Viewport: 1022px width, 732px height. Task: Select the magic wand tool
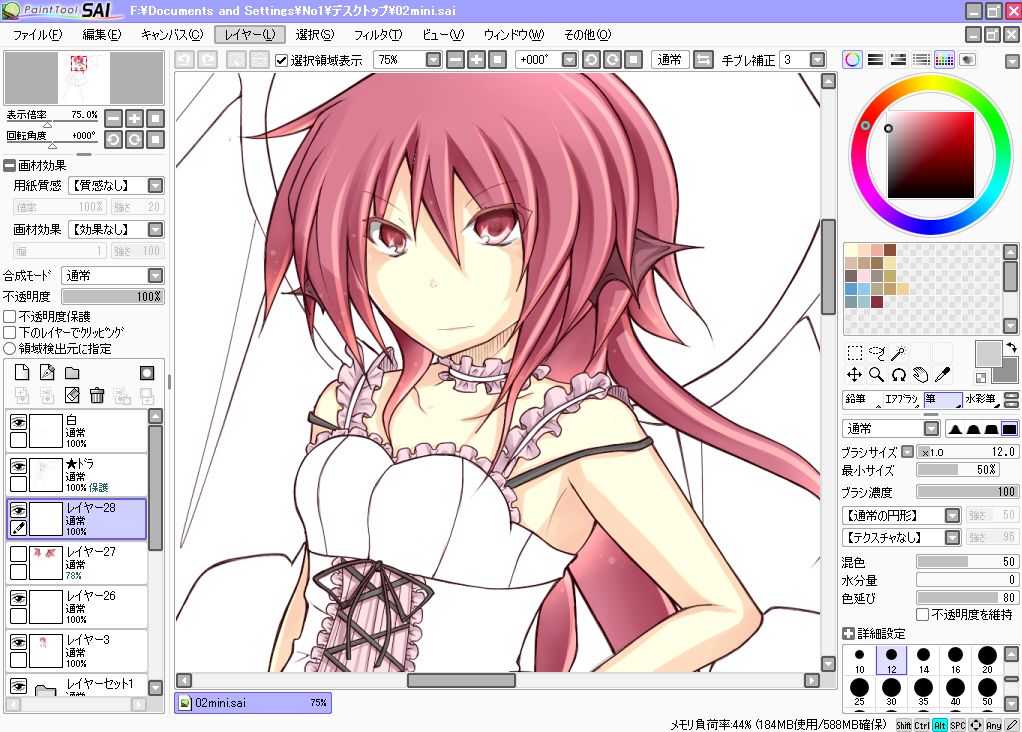pos(899,353)
